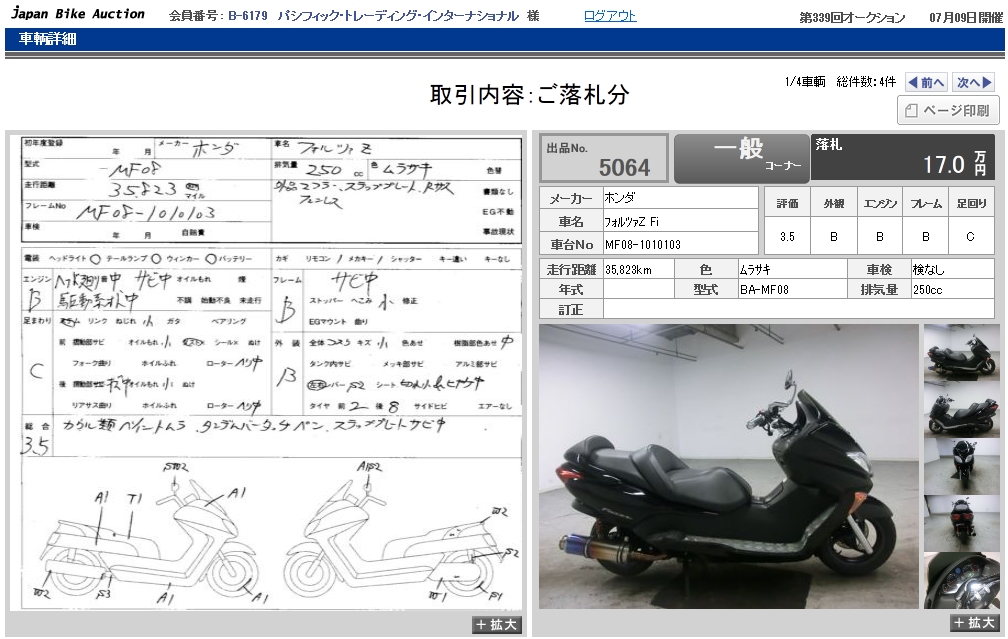Select the rear view thumbnail photo
Image resolution: width=1008 pixels, height=639 pixels.
tap(962, 523)
